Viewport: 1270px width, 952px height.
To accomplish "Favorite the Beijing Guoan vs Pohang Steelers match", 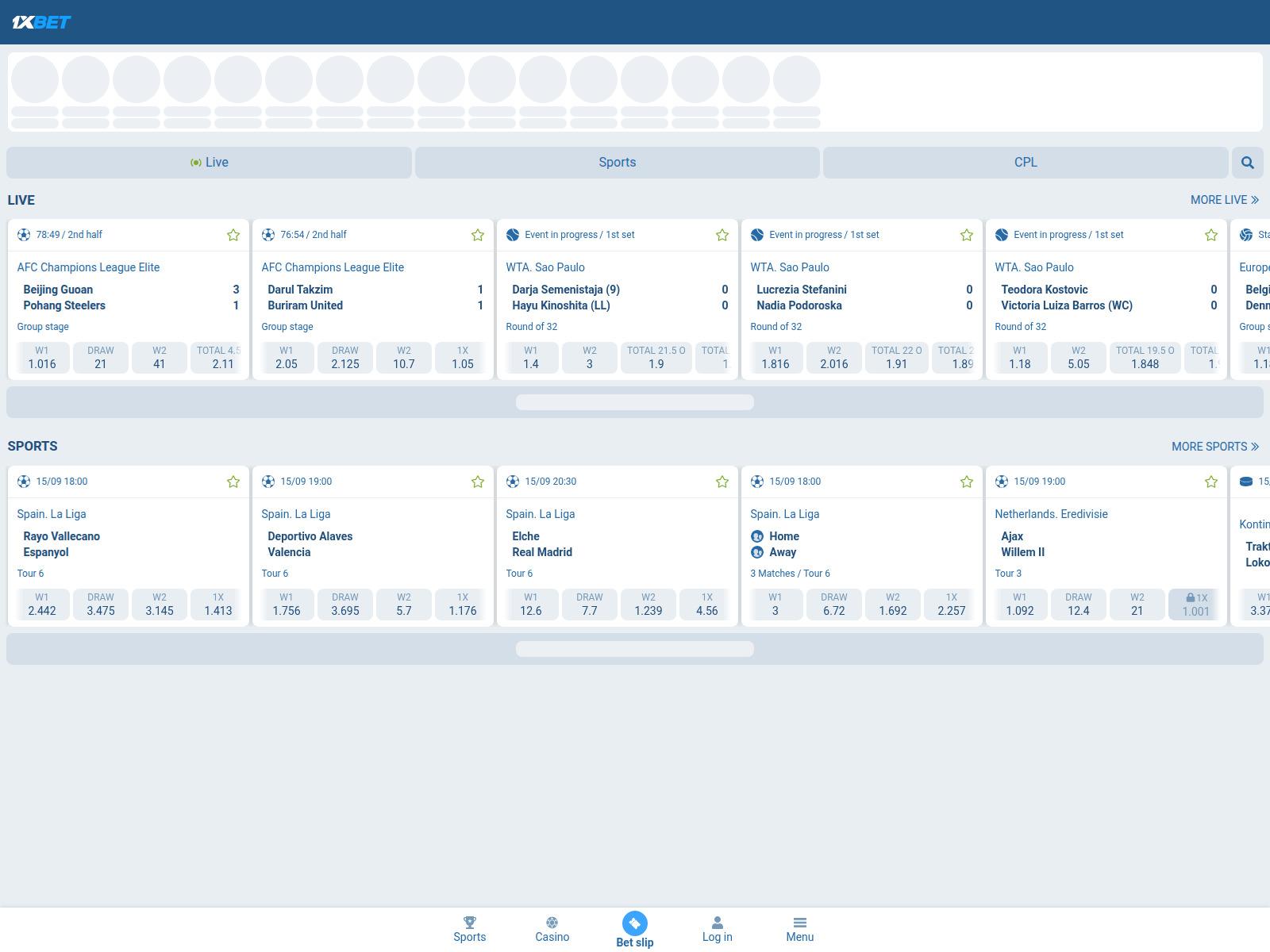I will (233, 235).
